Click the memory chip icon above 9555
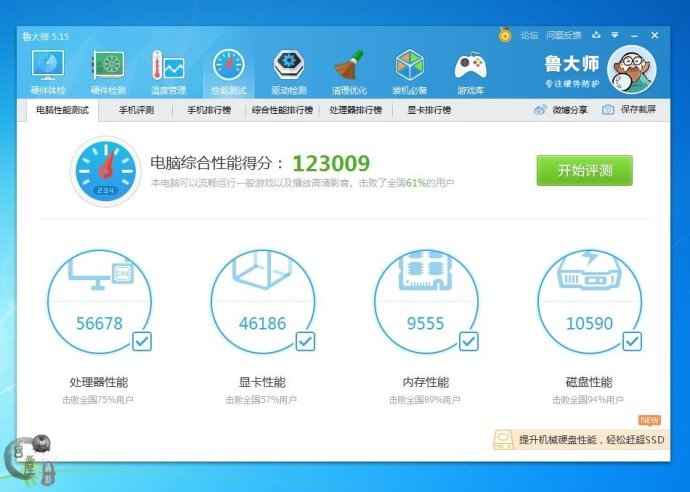 pos(426,270)
